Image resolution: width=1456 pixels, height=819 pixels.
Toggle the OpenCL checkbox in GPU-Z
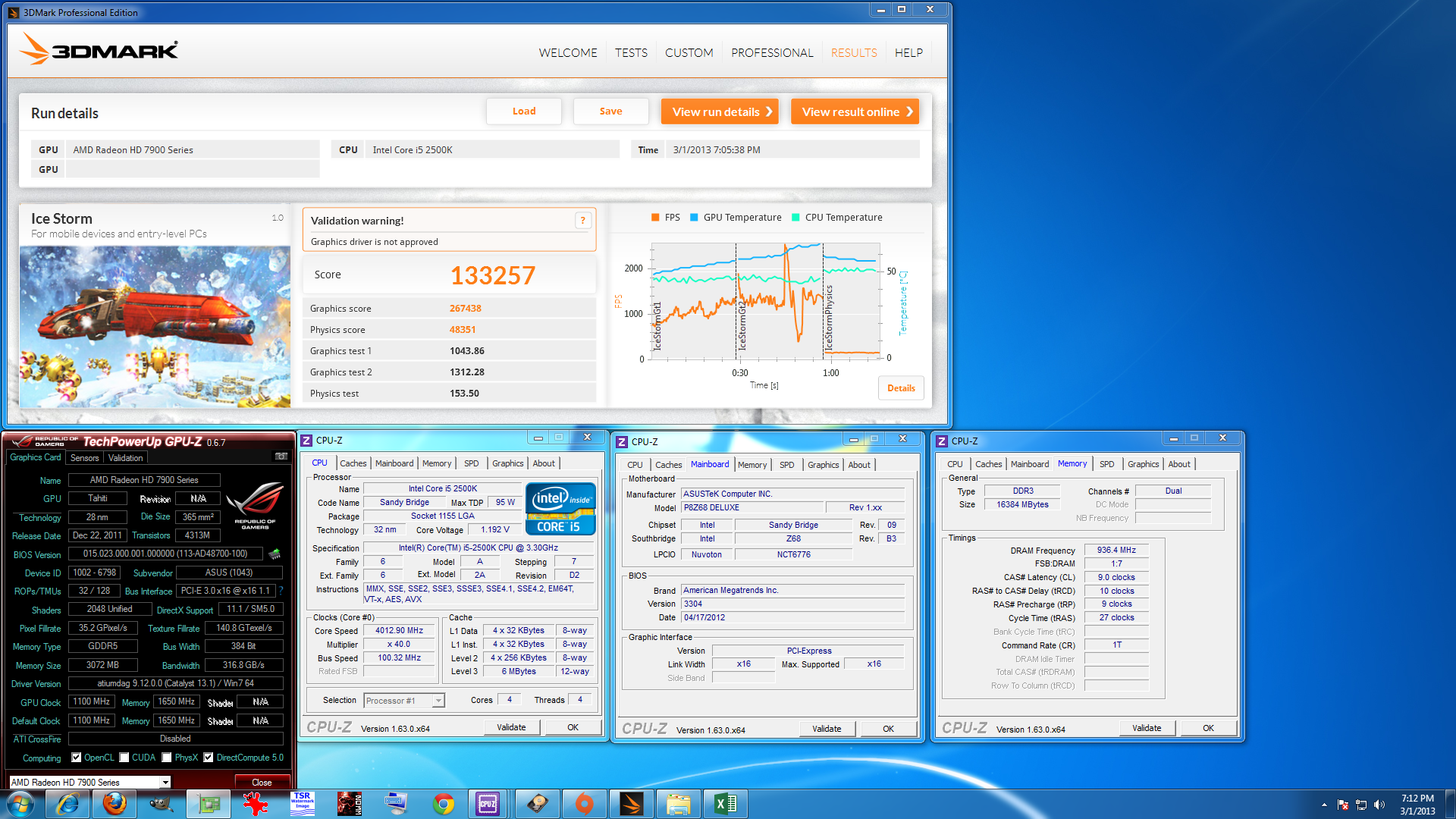76,757
